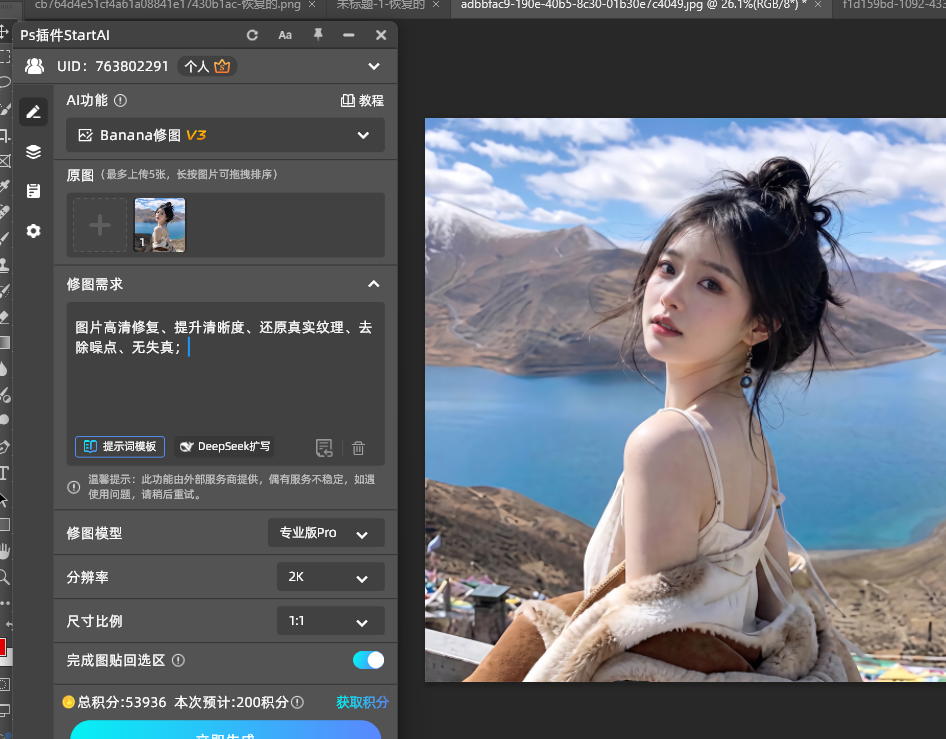Refresh the StartAI plugin panel
Image resolution: width=946 pixels, height=739 pixels.
click(252, 35)
